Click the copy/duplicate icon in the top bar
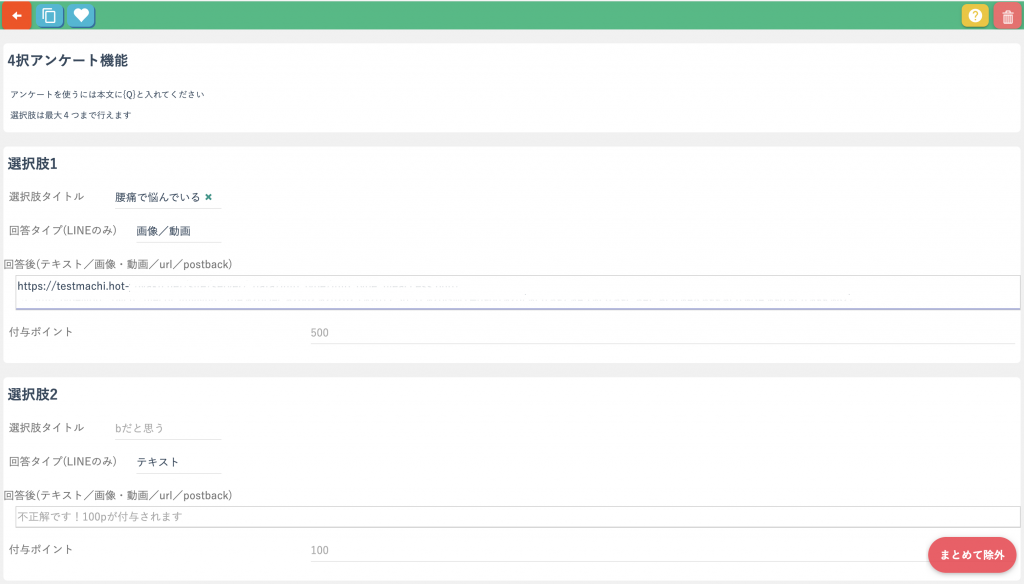 point(49,16)
